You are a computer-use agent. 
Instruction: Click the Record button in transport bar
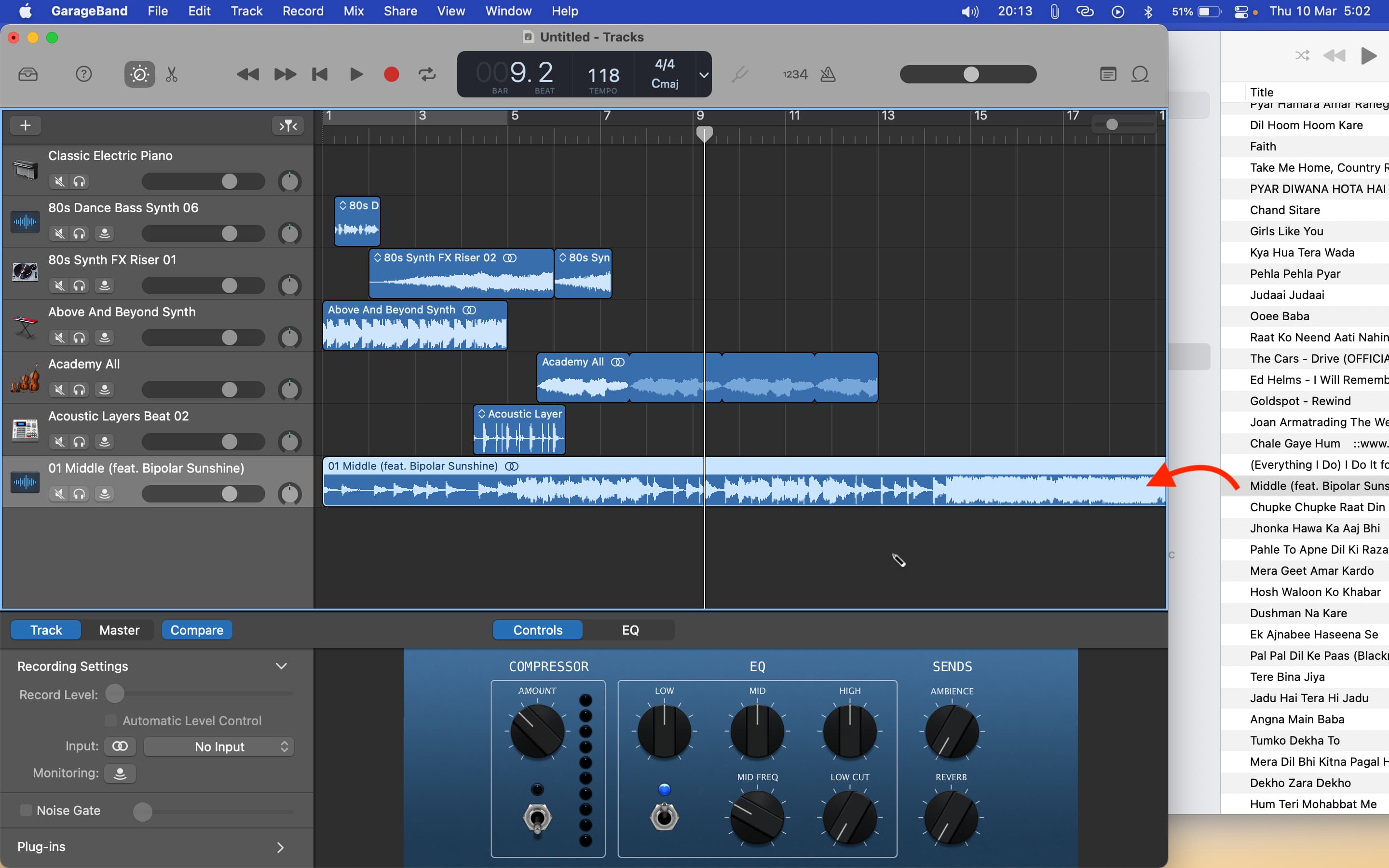(x=391, y=74)
